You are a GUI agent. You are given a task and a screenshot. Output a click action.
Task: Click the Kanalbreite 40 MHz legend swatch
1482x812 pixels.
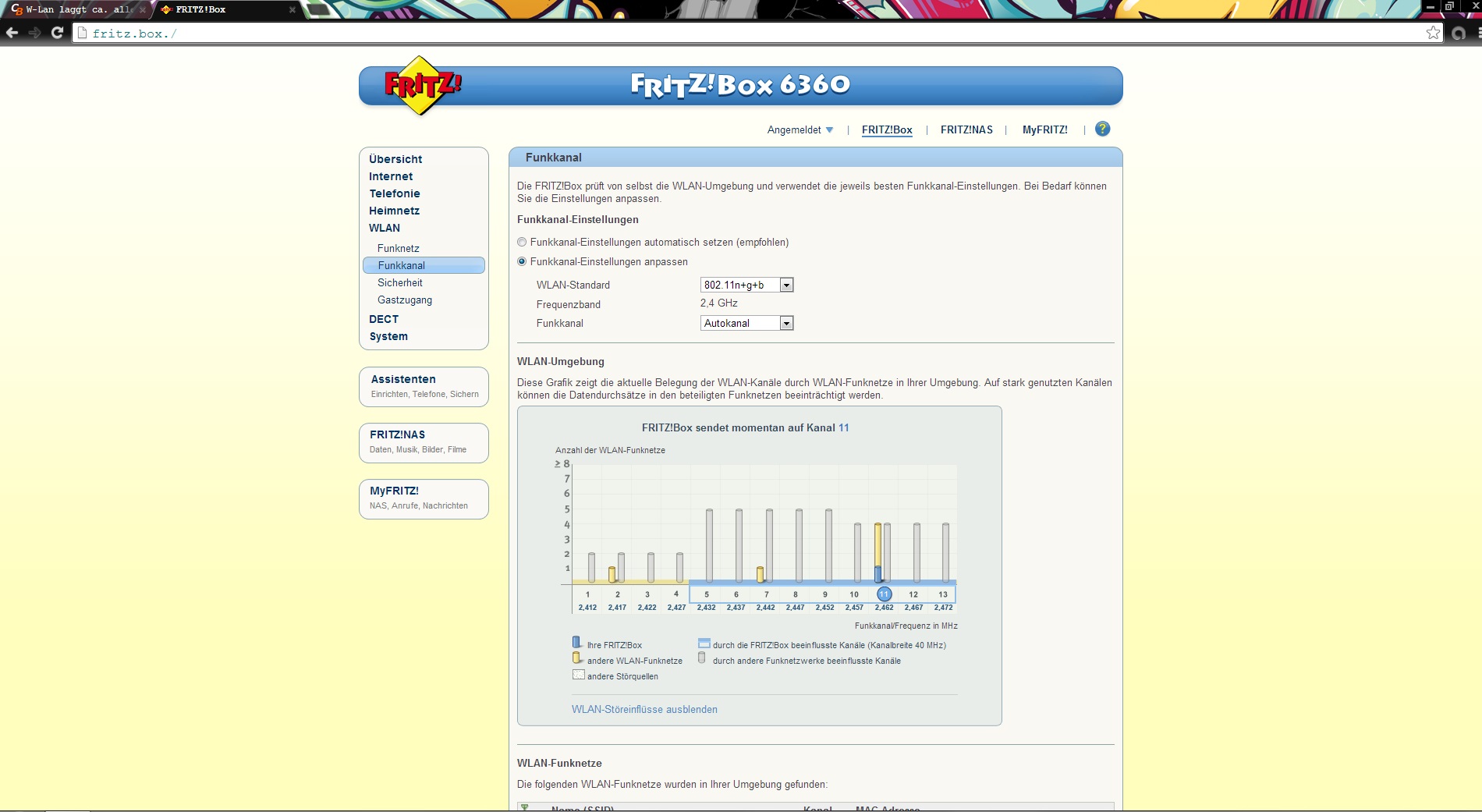point(704,644)
